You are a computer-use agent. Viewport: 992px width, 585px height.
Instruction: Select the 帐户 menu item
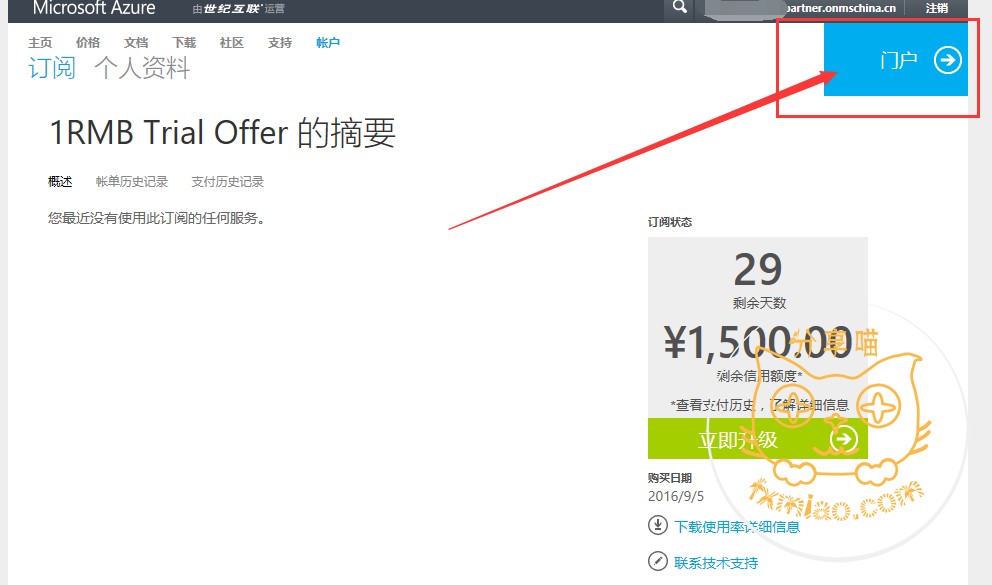tap(328, 42)
